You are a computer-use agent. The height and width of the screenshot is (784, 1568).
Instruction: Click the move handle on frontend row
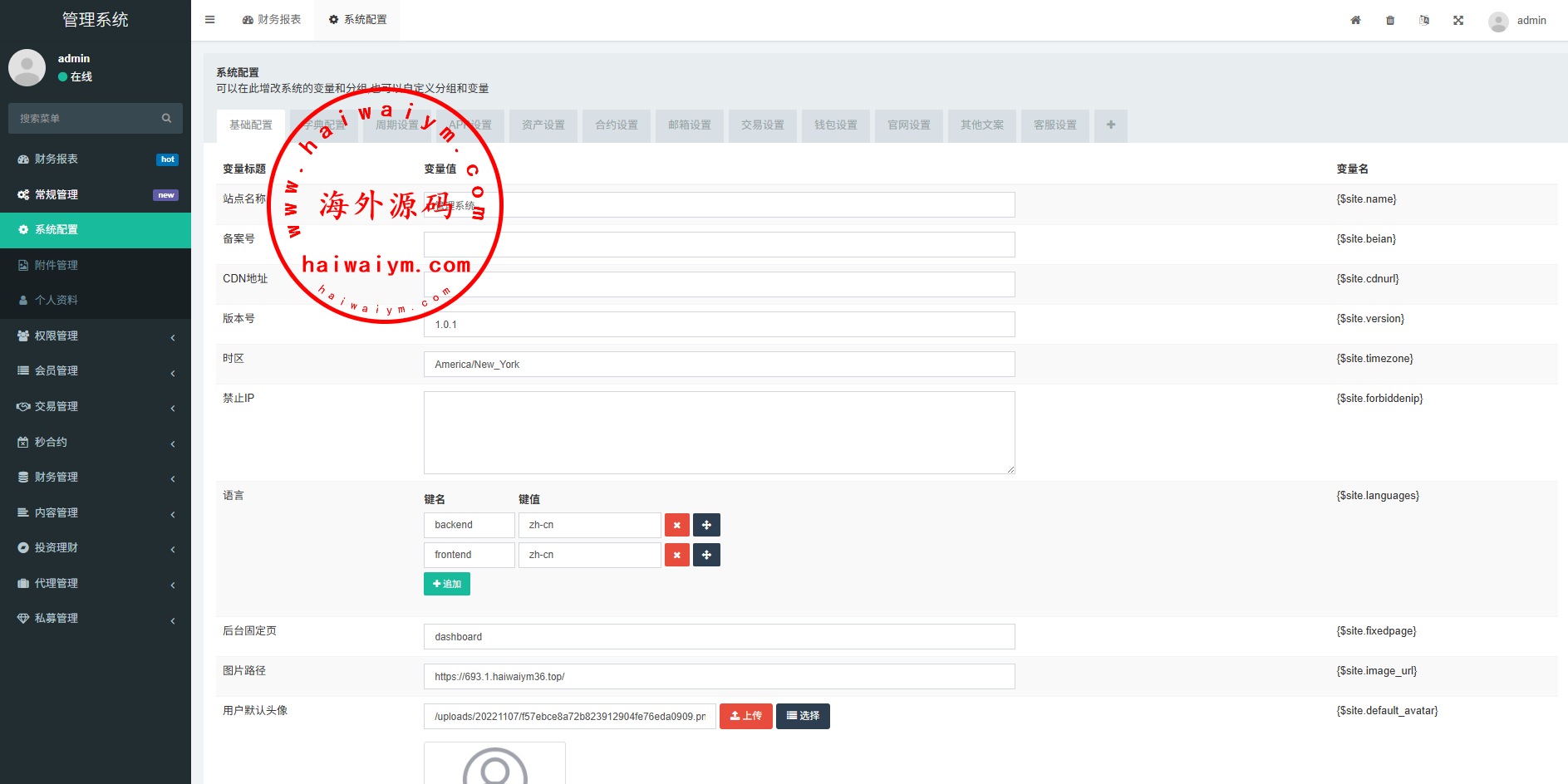tap(706, 555)
